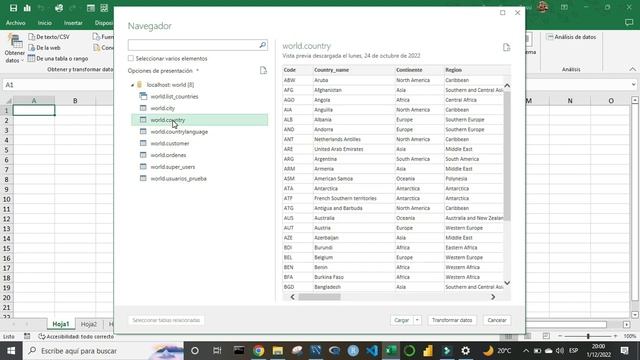The image size is (640, 360).
Task: Click the Cancelar button
Action: pyautogui.click(x=497, y=320)
